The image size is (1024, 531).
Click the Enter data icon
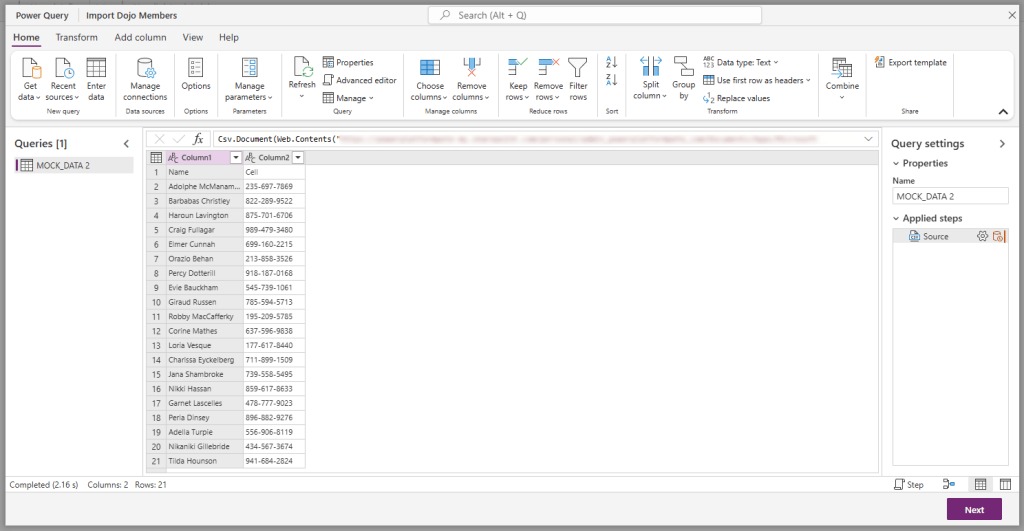point(96,78)
